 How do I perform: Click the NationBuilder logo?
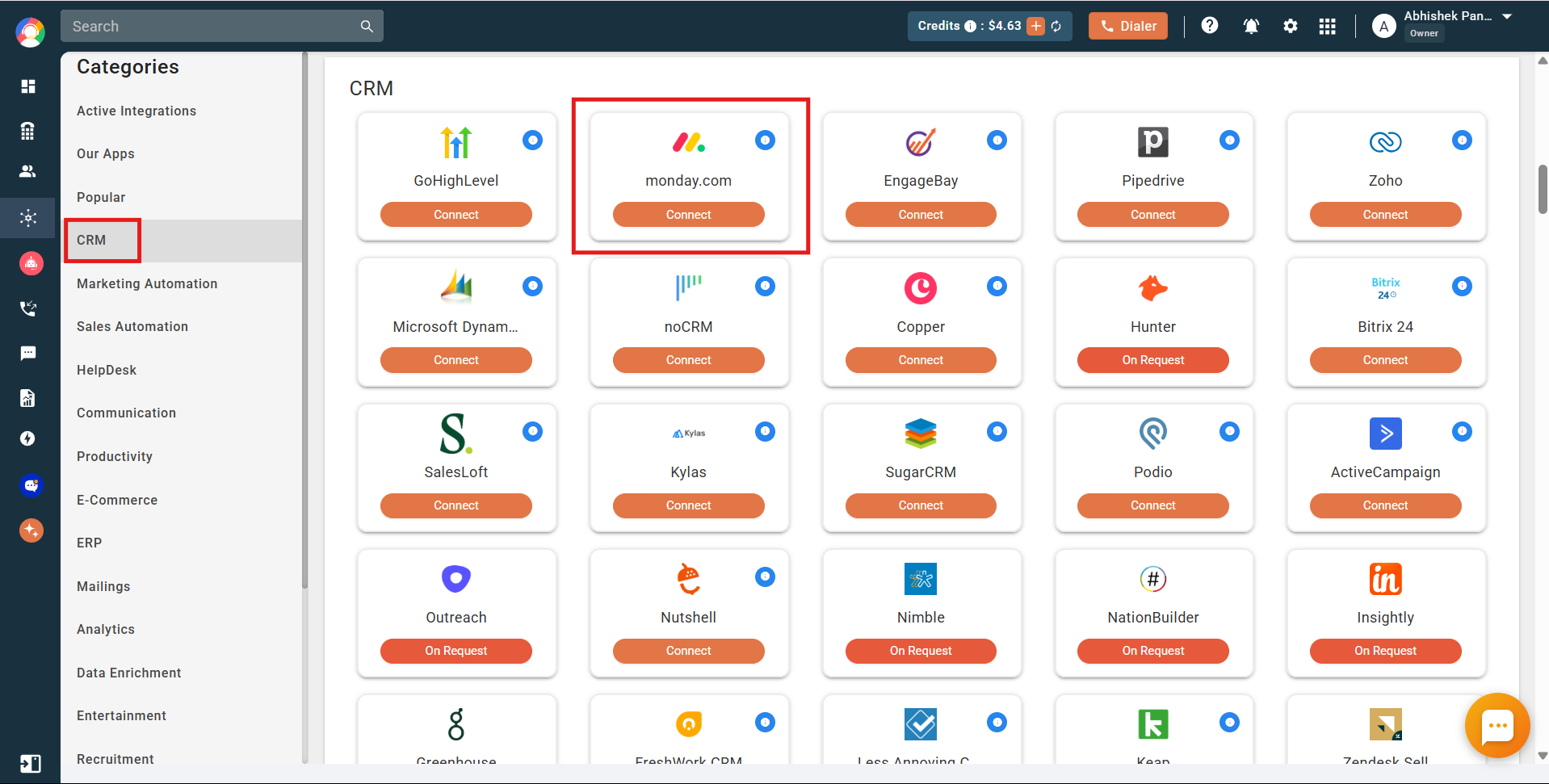1153,579
